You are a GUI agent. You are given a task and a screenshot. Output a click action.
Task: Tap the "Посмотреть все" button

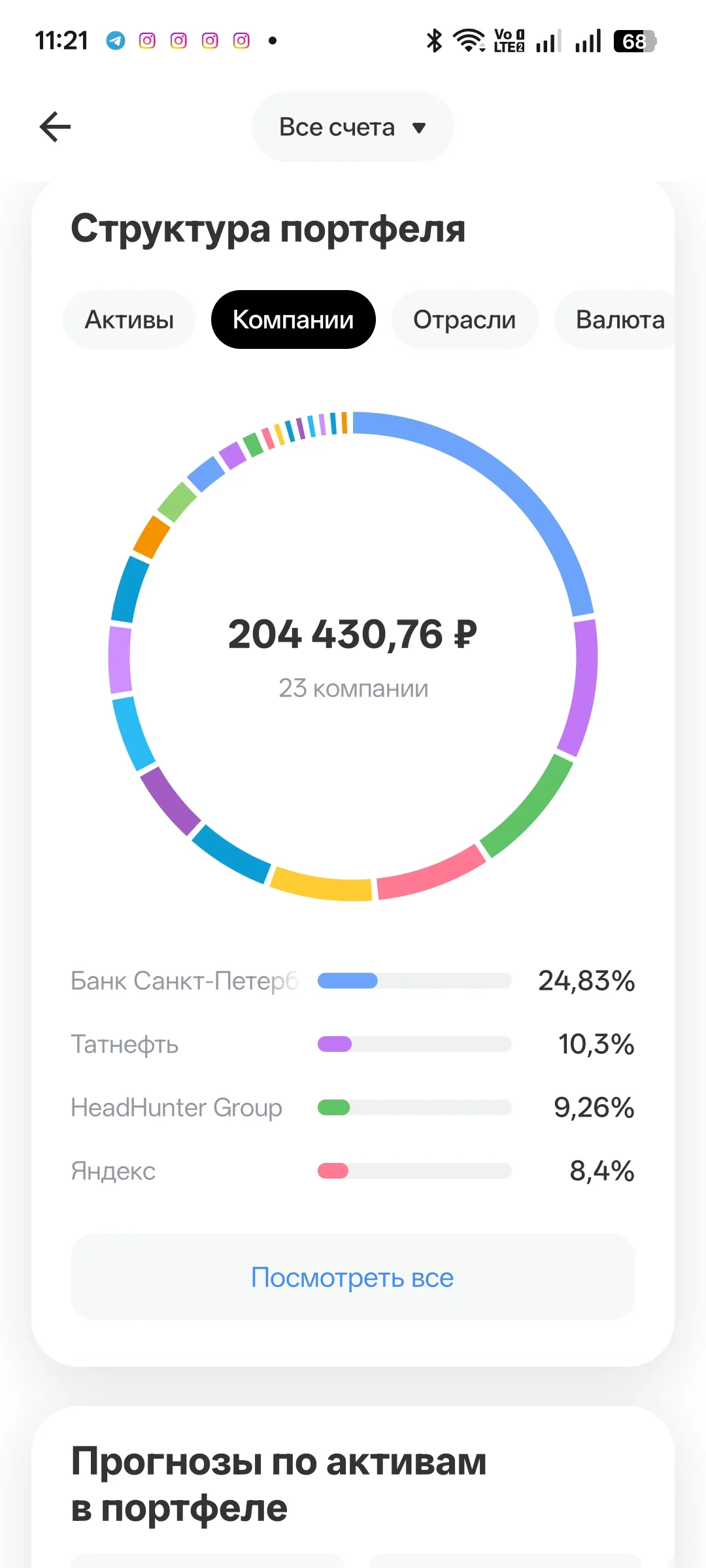tap(353, 1277)
